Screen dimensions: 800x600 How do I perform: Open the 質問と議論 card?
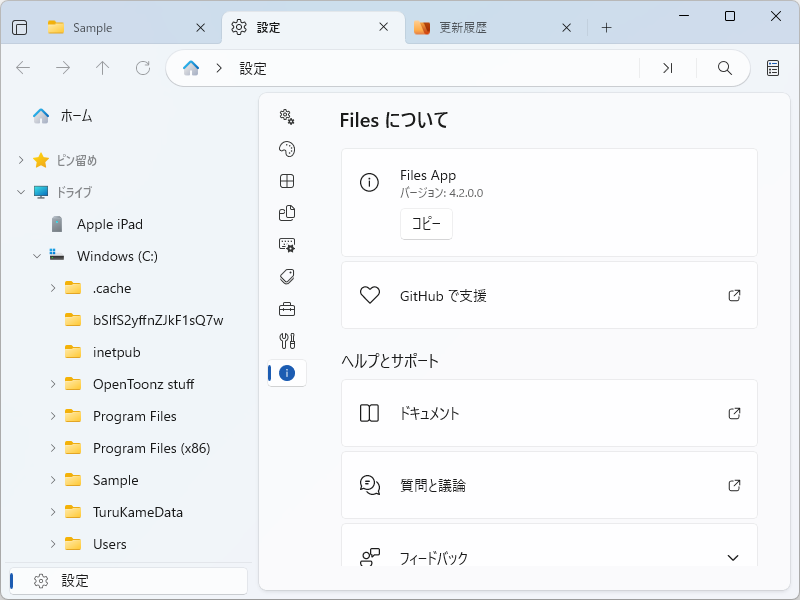coord(549,485)
